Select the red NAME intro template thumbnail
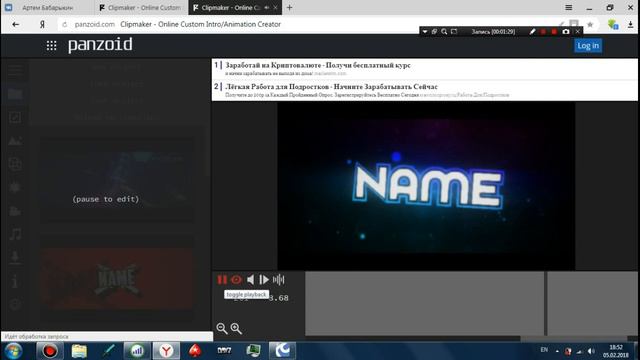This screenshot has width=640, height=360. [117, 278]
